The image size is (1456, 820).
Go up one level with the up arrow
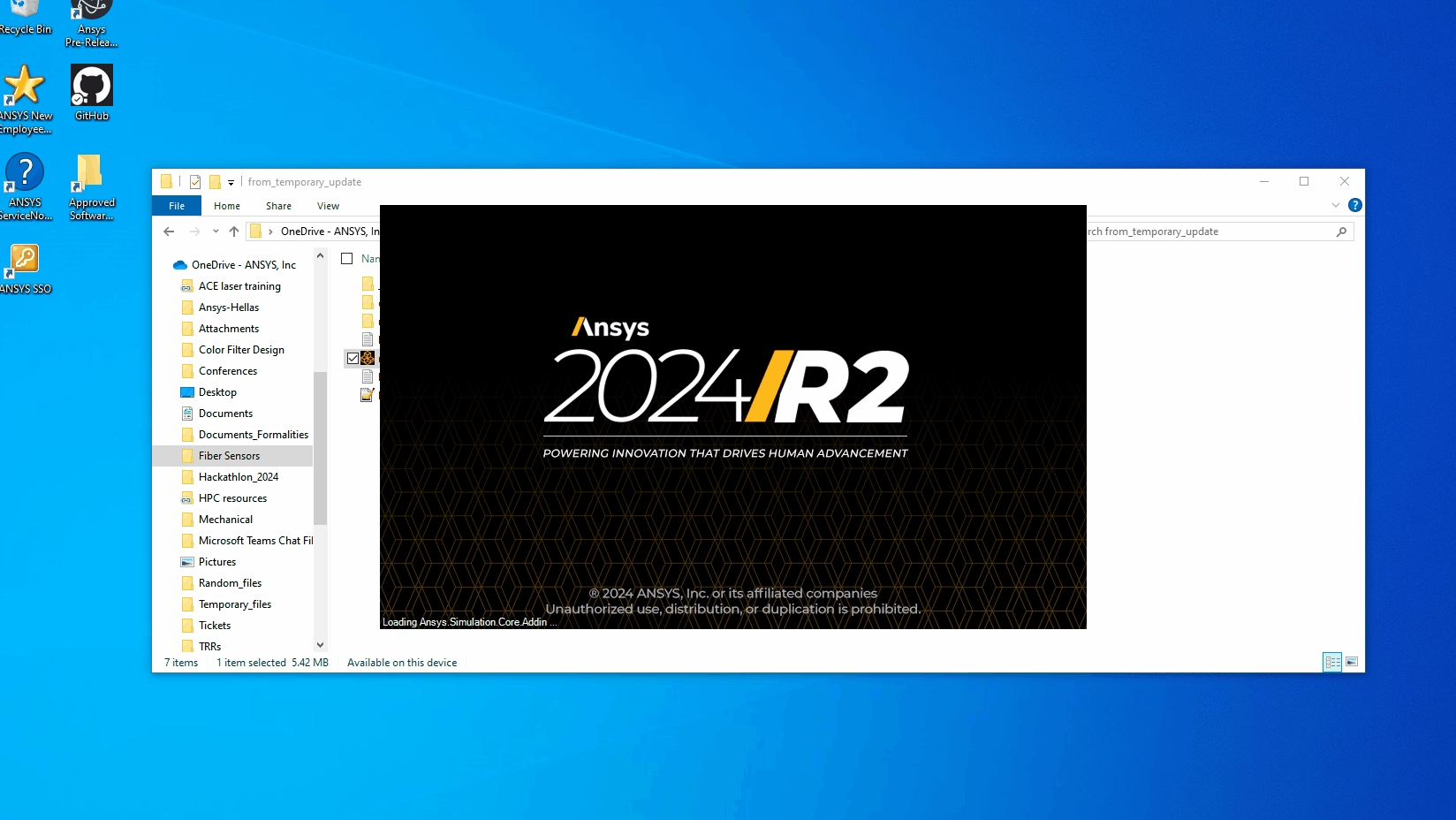[x=234, y=232]
